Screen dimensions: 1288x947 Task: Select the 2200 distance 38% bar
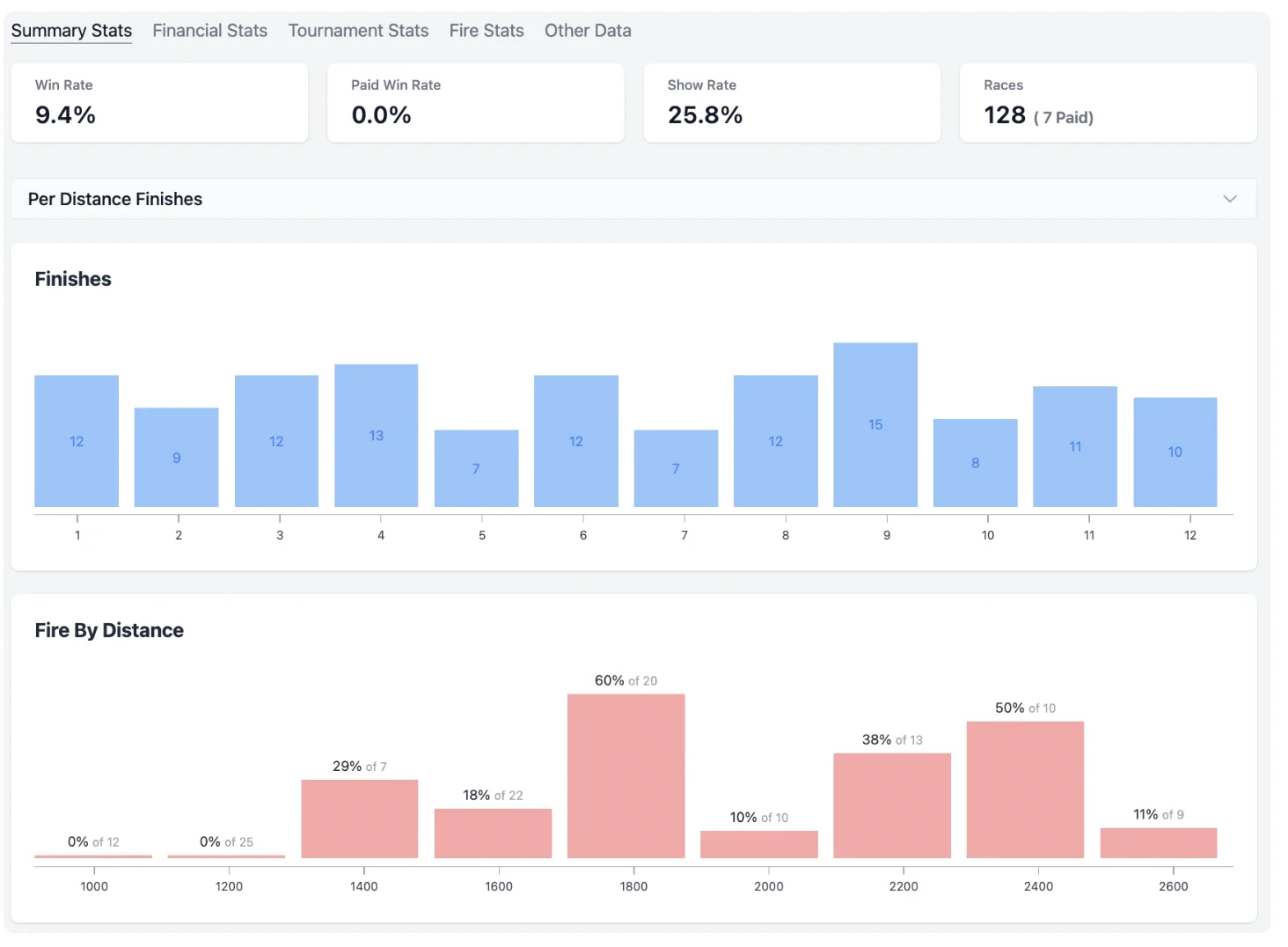pos(891,805)
